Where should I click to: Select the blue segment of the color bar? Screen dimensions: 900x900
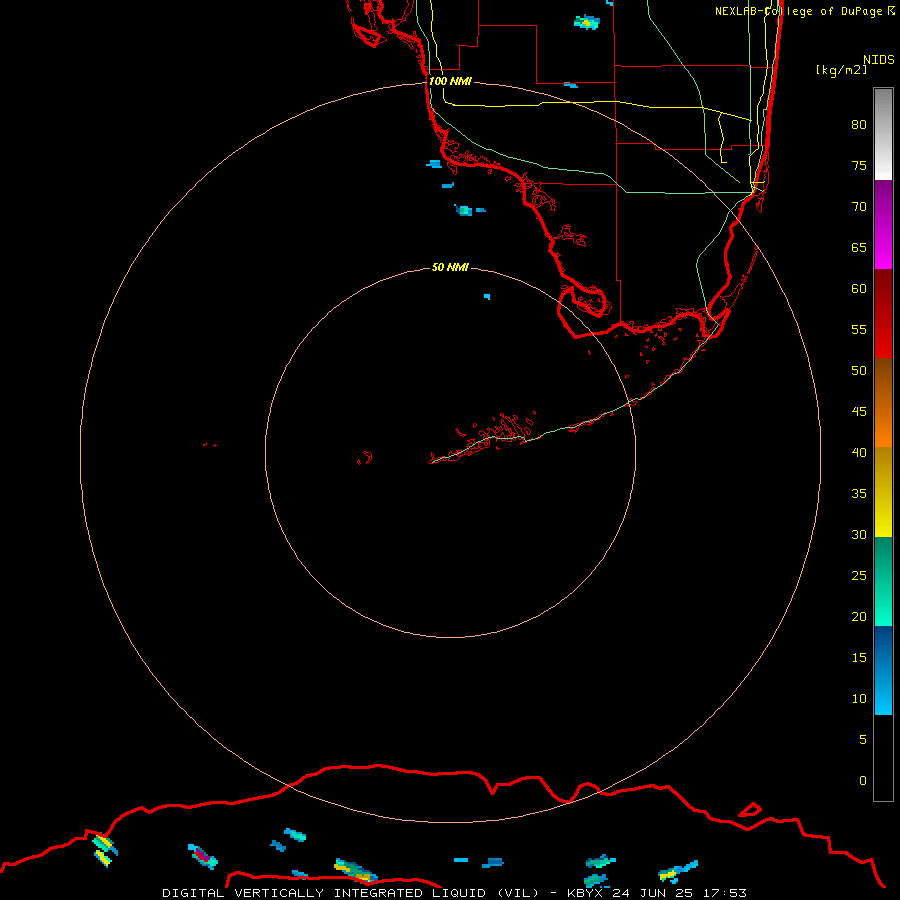point(883,670)
